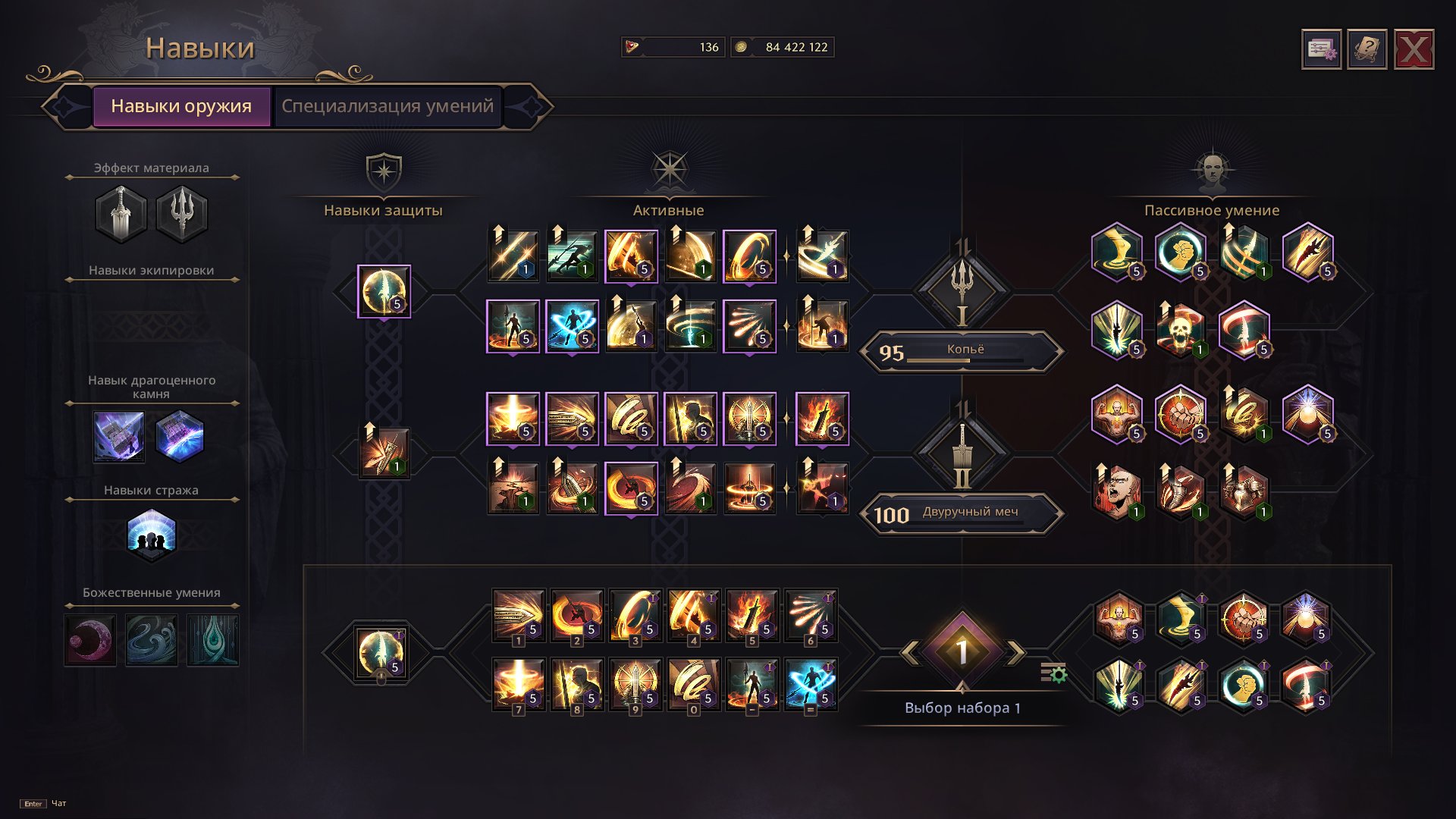This screenshot has height=819, width=1456.
Task: Close the skills window with X
Action: (x=1414, y=50)
